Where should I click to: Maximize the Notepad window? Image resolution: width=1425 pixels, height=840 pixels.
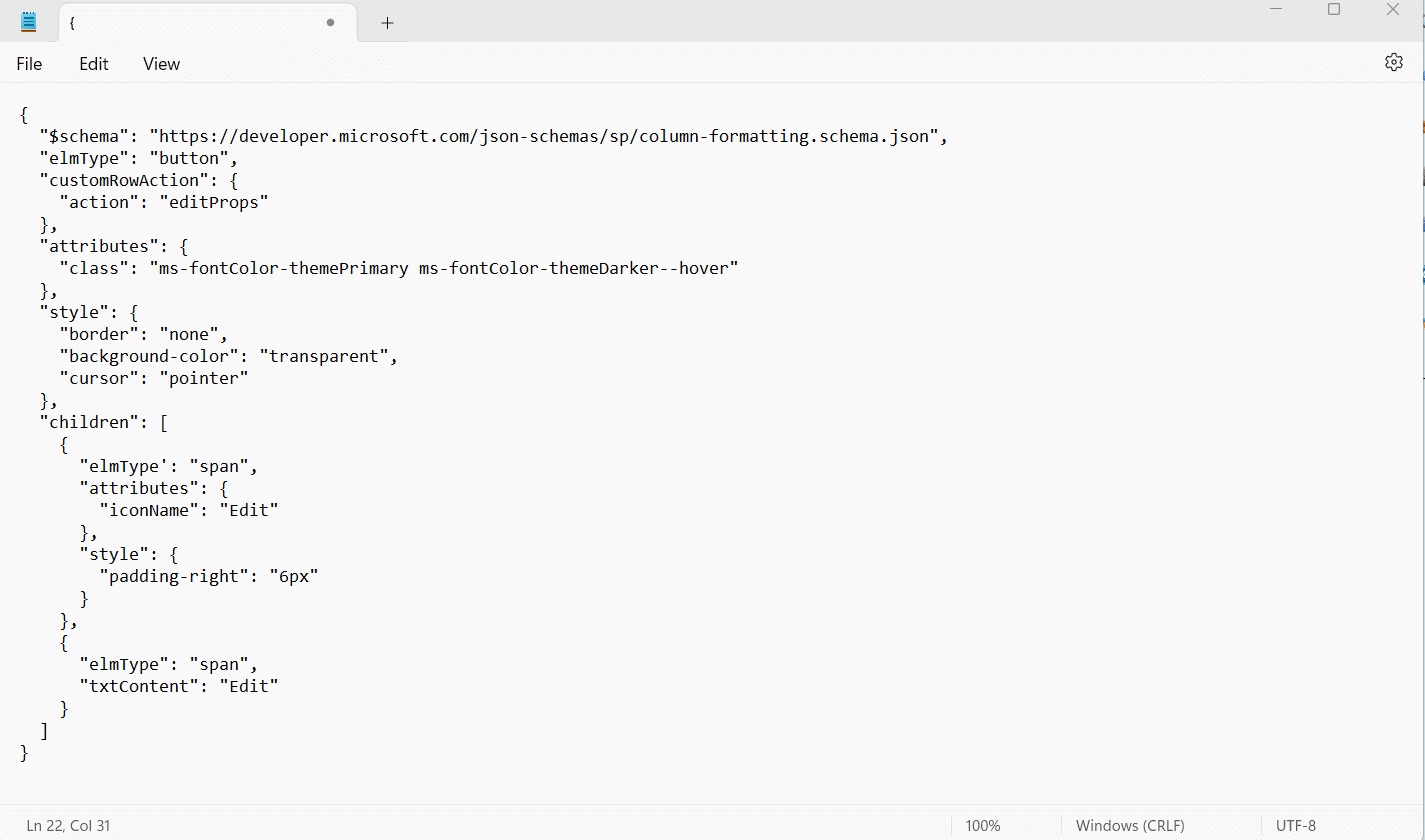[1333, 10]
